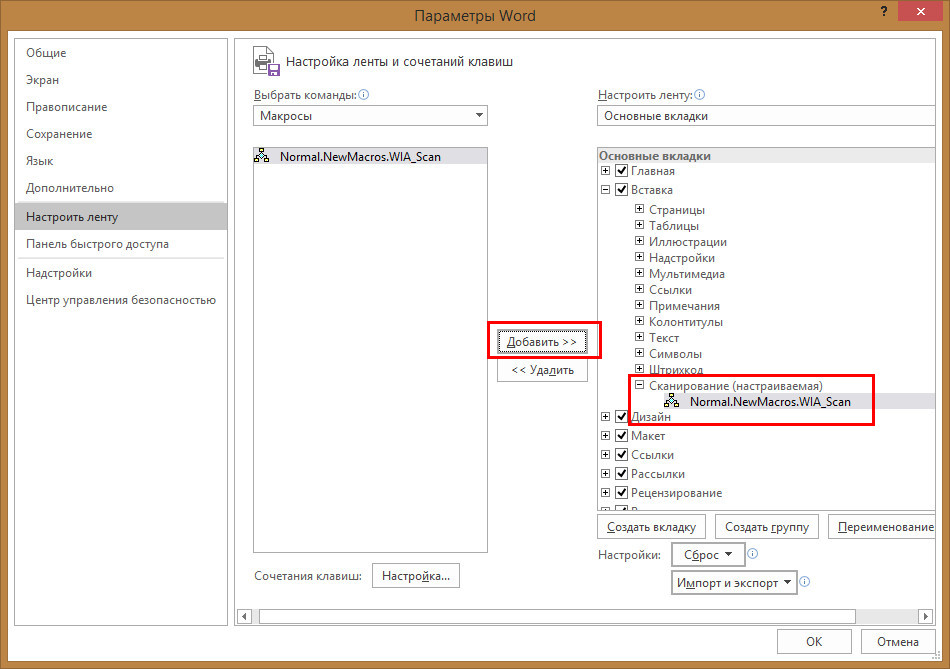Select Normal.NewMacros.WIA_Scan in commands list
This screenshot has height=669, width=950.
click(x=370, y=156)
